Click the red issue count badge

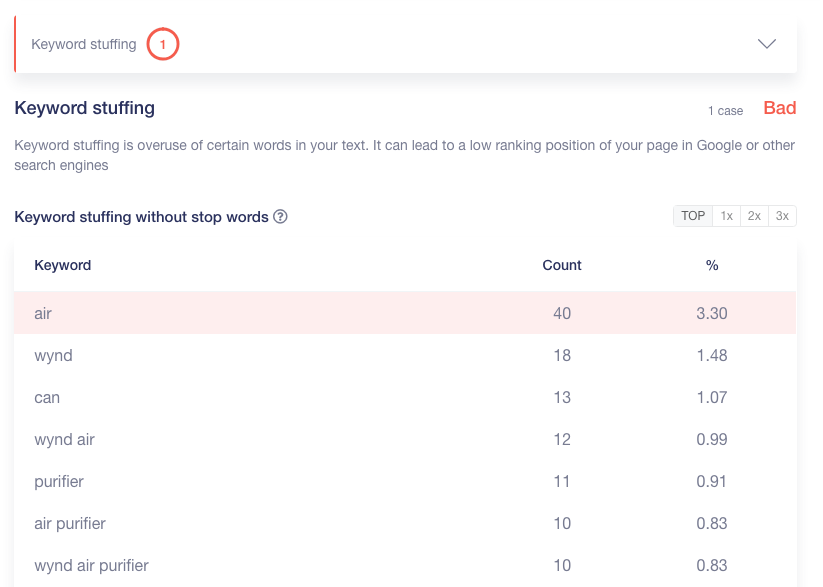click(162, 45)
